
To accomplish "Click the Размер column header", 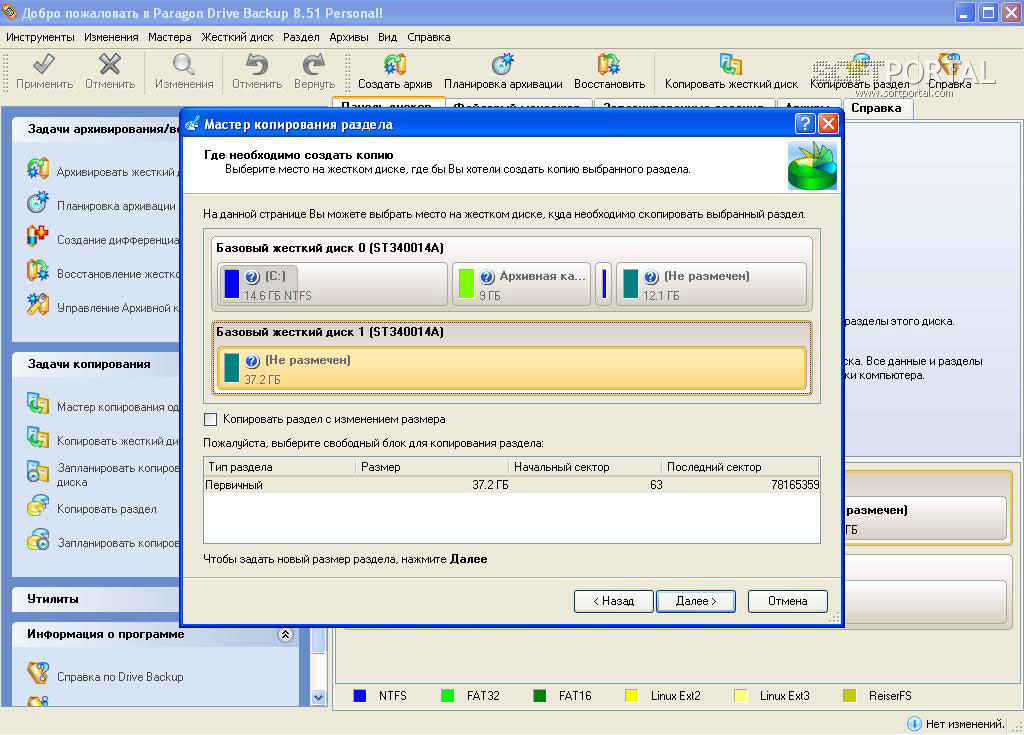I will (x=432, y=467).
